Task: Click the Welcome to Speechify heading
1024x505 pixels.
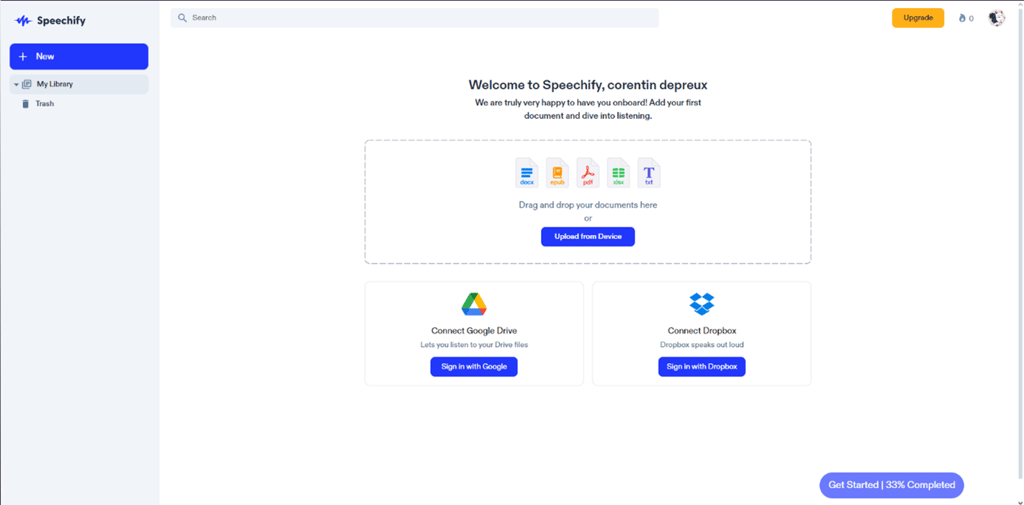Action: pos(588,85)
